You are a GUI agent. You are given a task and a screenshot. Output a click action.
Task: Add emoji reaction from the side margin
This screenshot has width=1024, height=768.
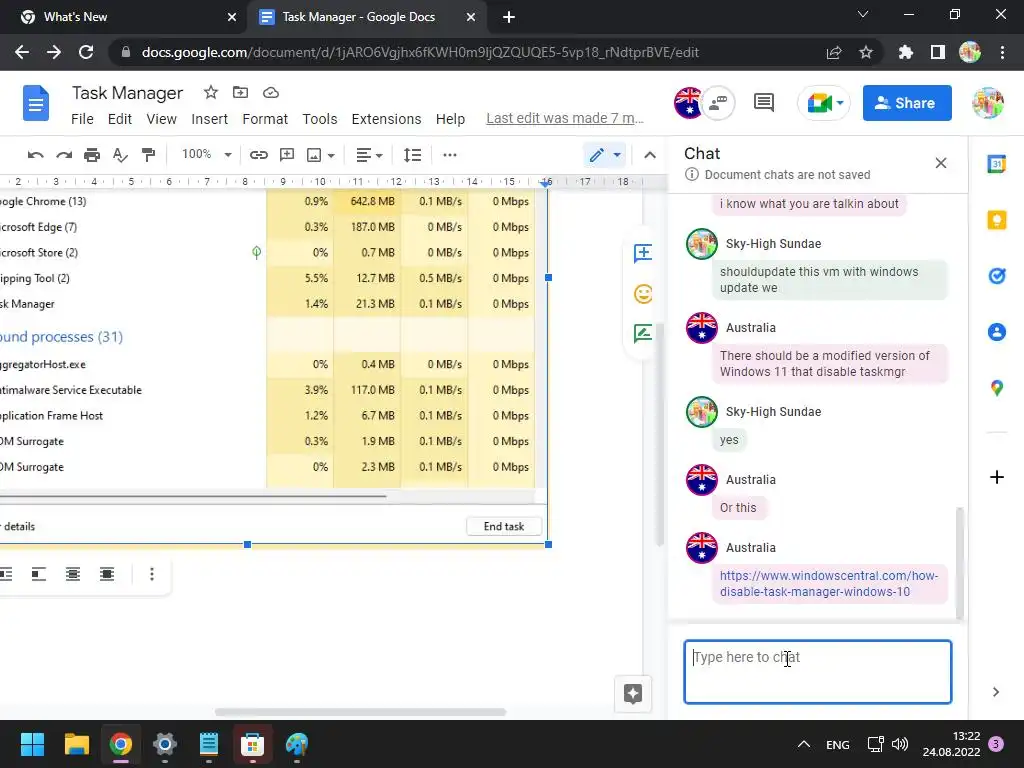pyautogui.click(x=643, y=293)
